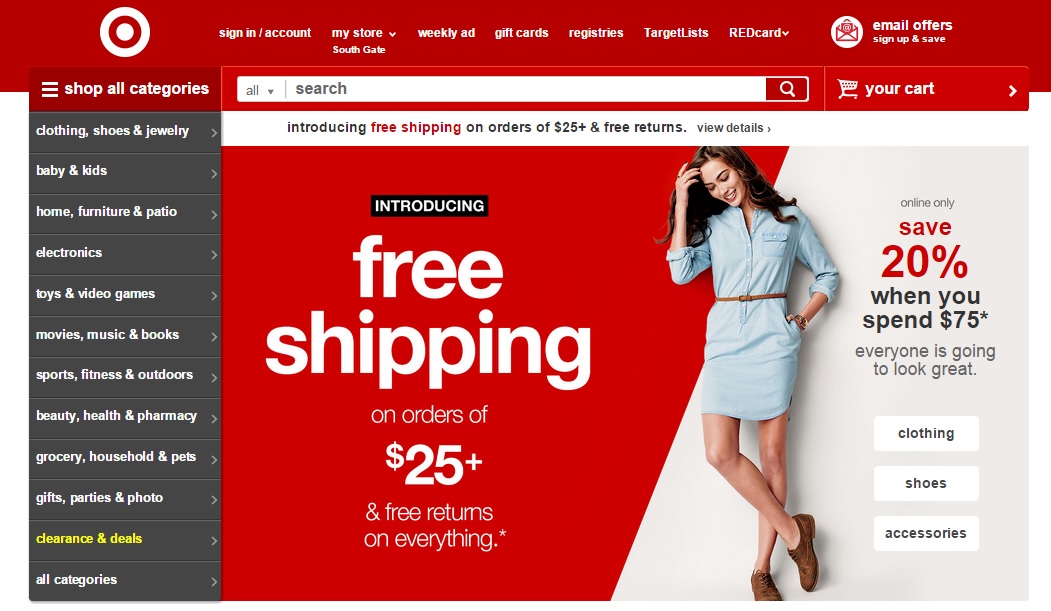Click the sign in / account link
Image resolution: width=1051 pixels, height=611 pixels.
pyautogui.click(x=265, y=33)
